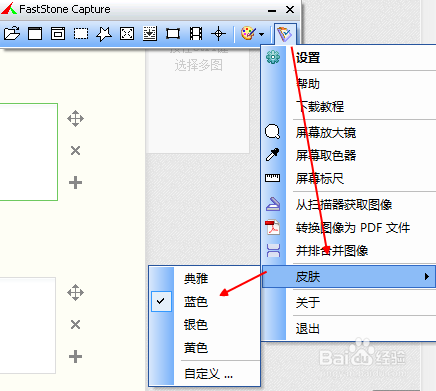Remove upper image box with X icon
Viewport: 436px width, 391px height.
[x=76, y=151]
